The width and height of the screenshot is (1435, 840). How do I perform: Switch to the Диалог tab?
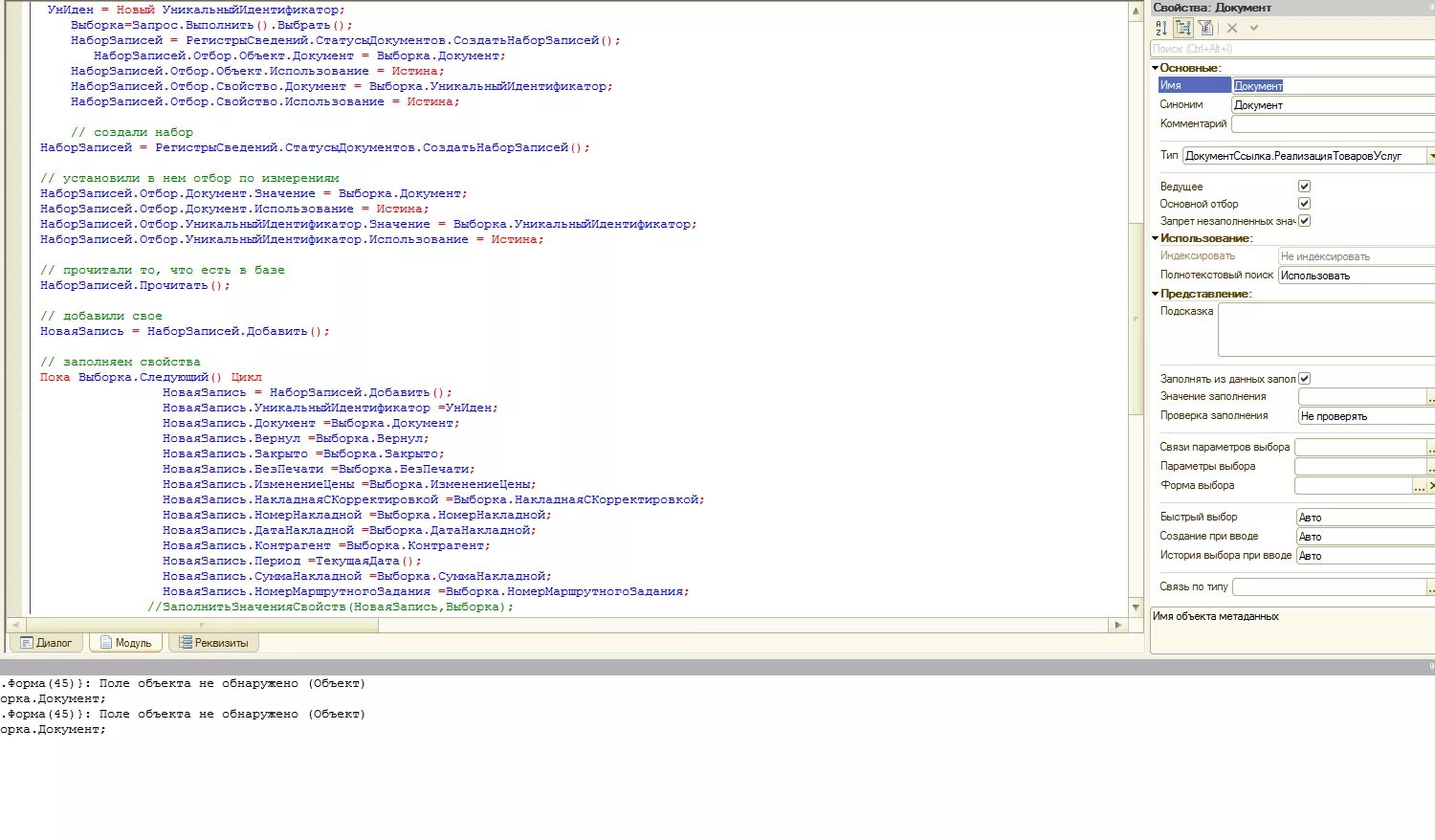(x=46, y=643)
